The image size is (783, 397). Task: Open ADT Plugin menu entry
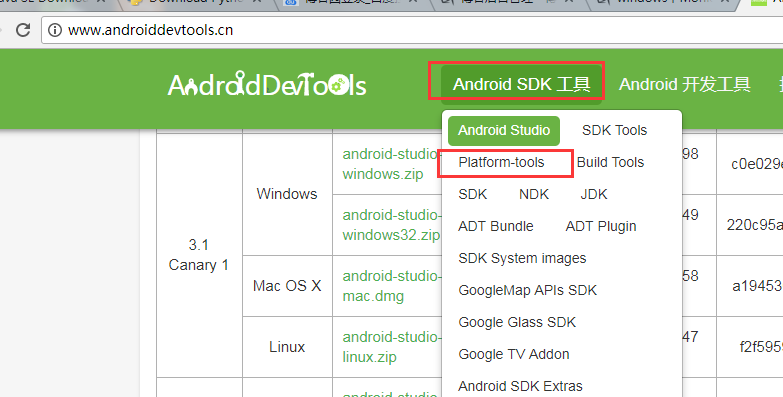point(601,226)
